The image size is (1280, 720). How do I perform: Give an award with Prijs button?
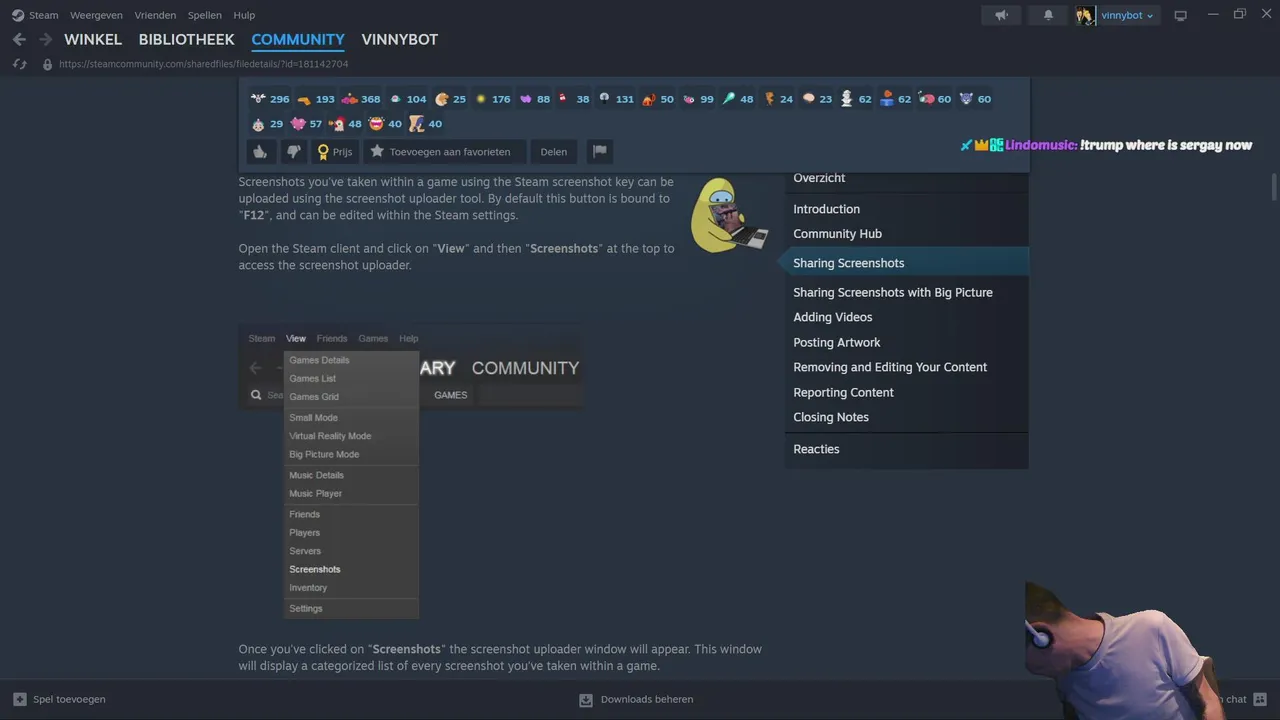[335, 152]
